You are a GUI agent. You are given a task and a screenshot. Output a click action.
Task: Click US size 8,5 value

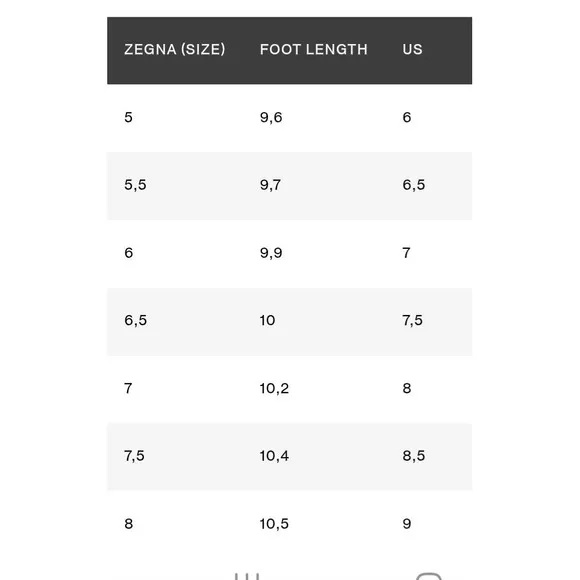coord(414,456)
